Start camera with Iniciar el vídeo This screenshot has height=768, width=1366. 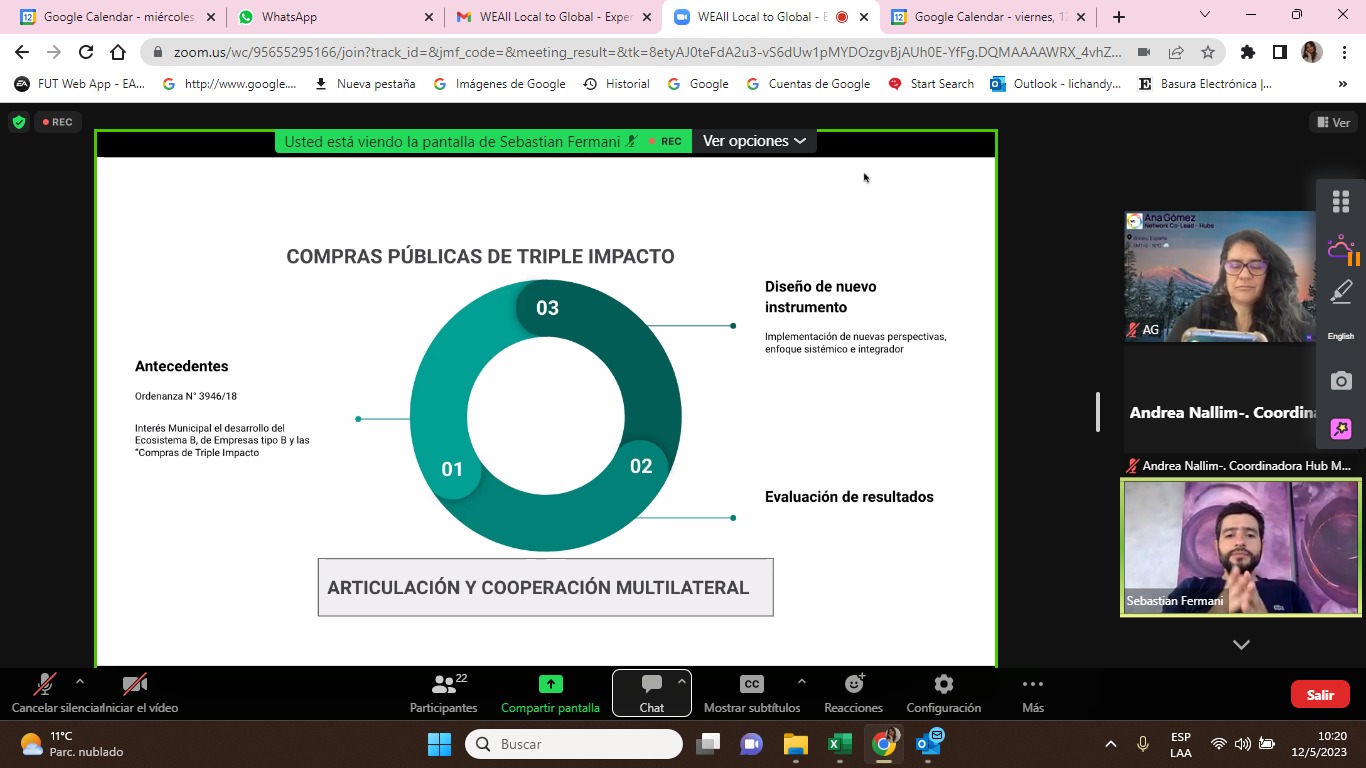tap(135, 693)
